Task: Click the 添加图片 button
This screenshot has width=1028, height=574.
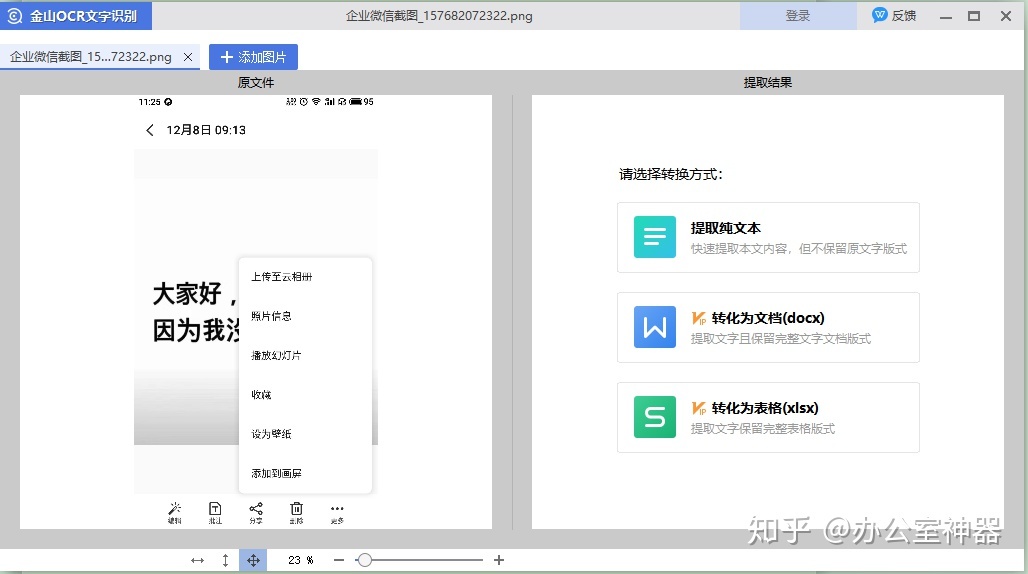Action: (x=253, y=57)
